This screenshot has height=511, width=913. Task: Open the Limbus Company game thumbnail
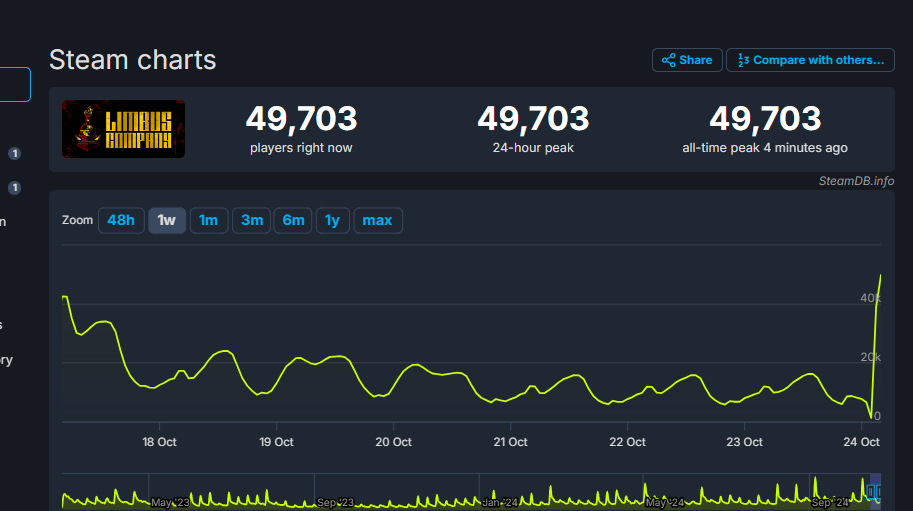[123, 129]
